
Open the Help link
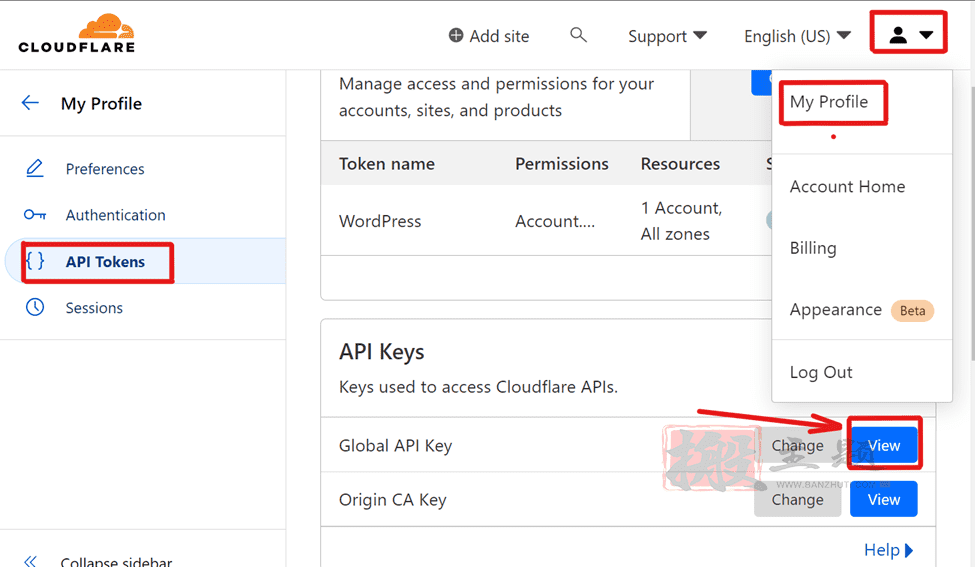[x=888, y=550]
